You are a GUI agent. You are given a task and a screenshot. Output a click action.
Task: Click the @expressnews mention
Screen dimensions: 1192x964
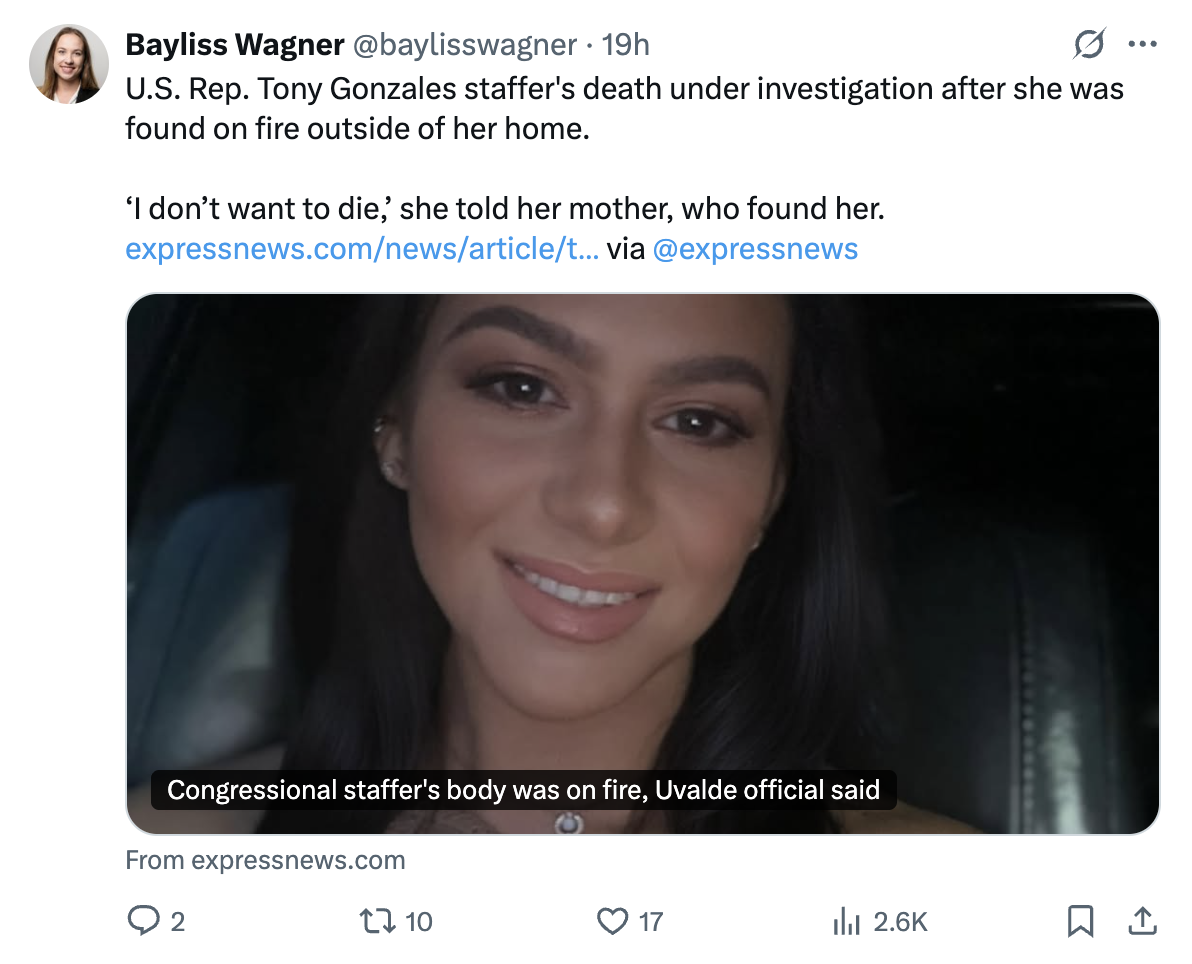tap(755, 249)
